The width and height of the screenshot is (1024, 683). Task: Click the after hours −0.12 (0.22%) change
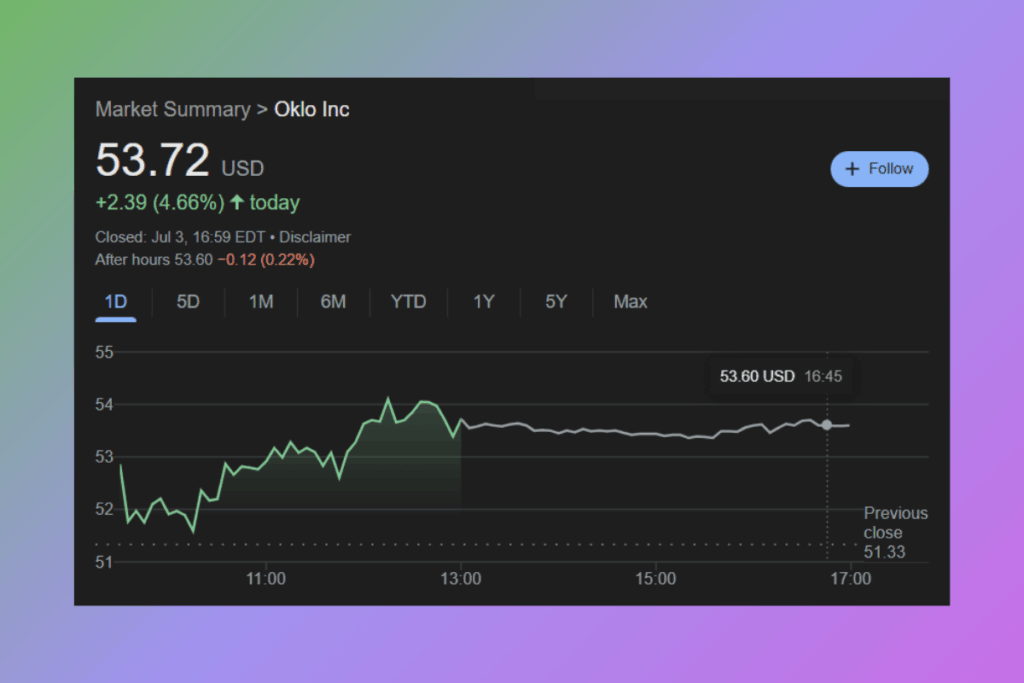(x=266, y=260)
